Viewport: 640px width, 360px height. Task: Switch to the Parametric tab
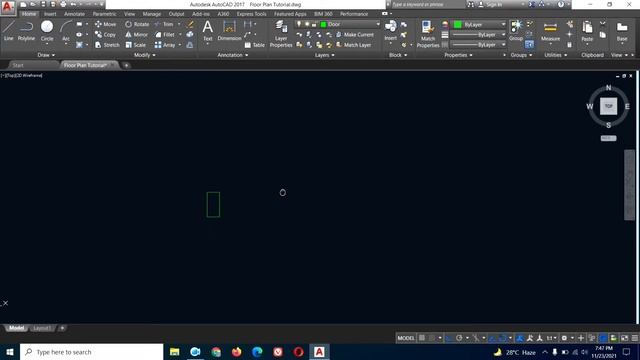click(x=104, y=14)
